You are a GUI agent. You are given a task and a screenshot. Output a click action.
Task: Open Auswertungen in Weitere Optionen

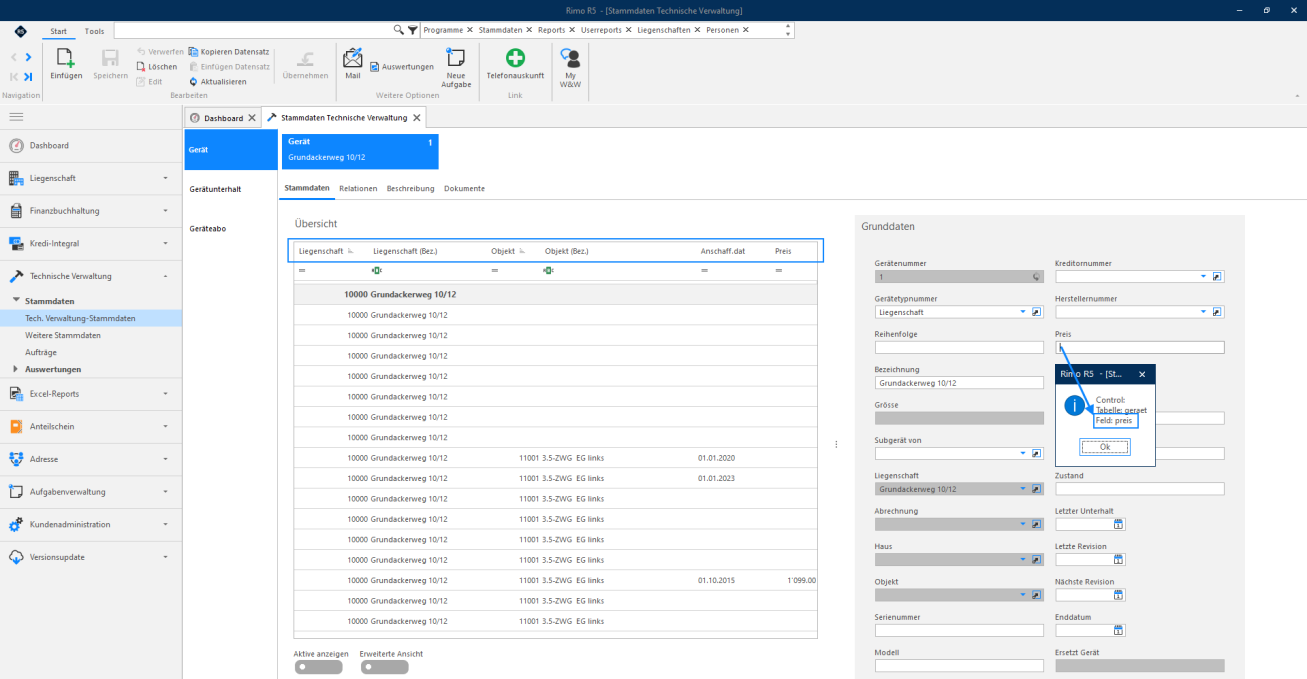click(x=401, y=66)
